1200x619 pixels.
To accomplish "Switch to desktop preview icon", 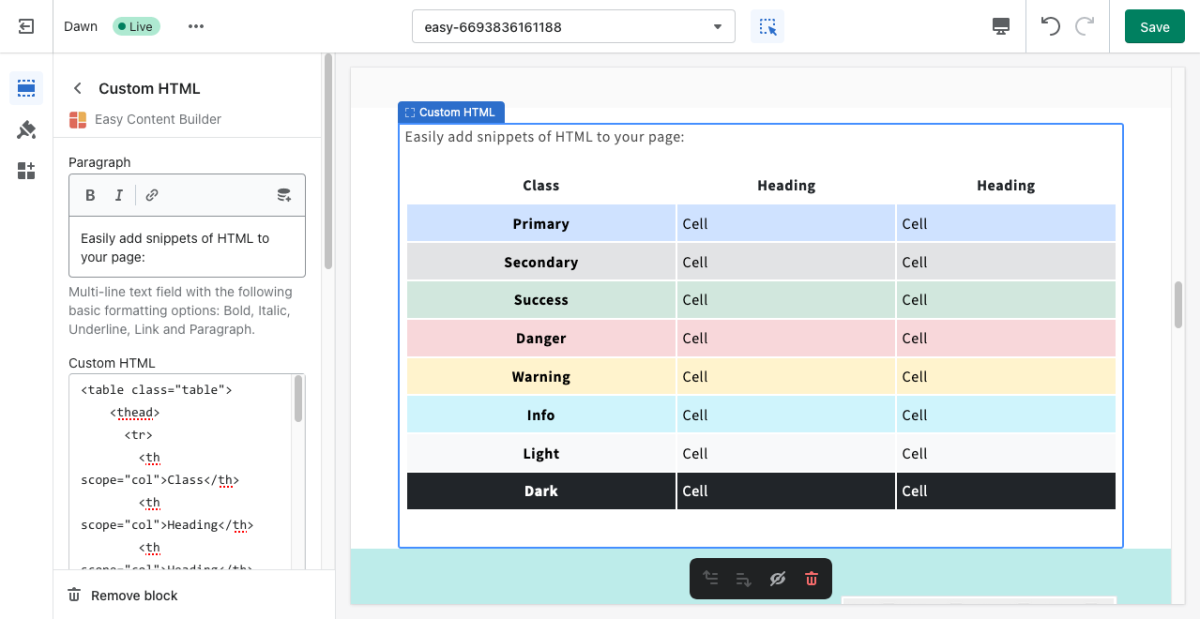I will pos(1000,27).
